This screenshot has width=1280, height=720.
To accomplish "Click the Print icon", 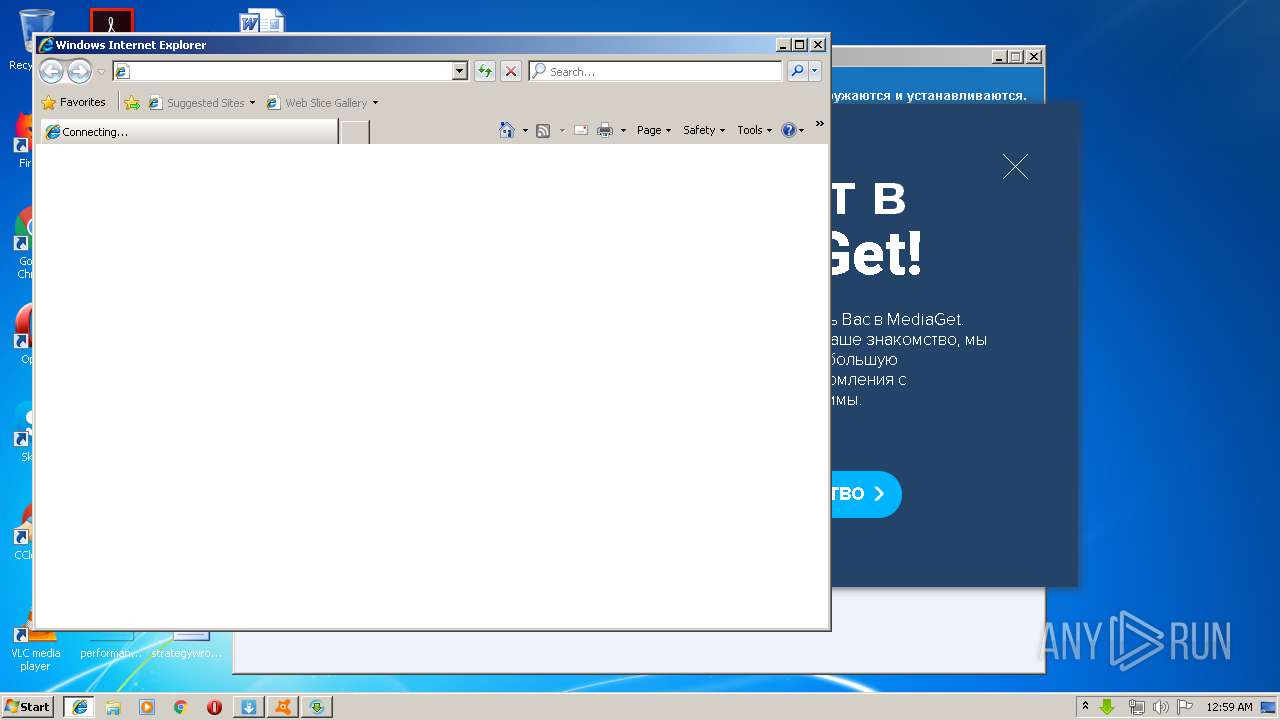I will point(605,130).
